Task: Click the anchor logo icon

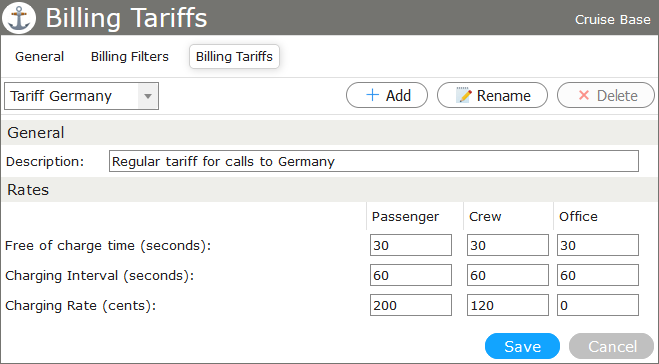Action: click(x=19, y=18)
